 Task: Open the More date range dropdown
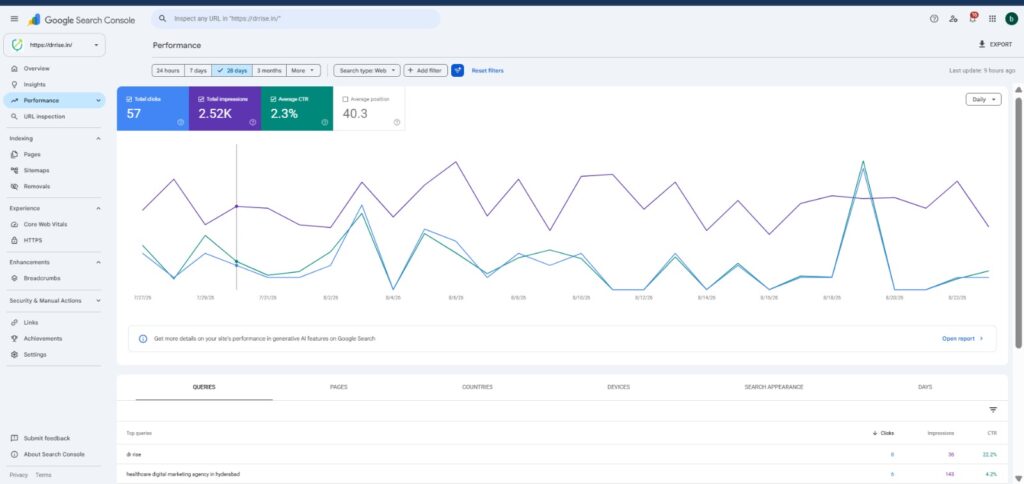point(304,71)
